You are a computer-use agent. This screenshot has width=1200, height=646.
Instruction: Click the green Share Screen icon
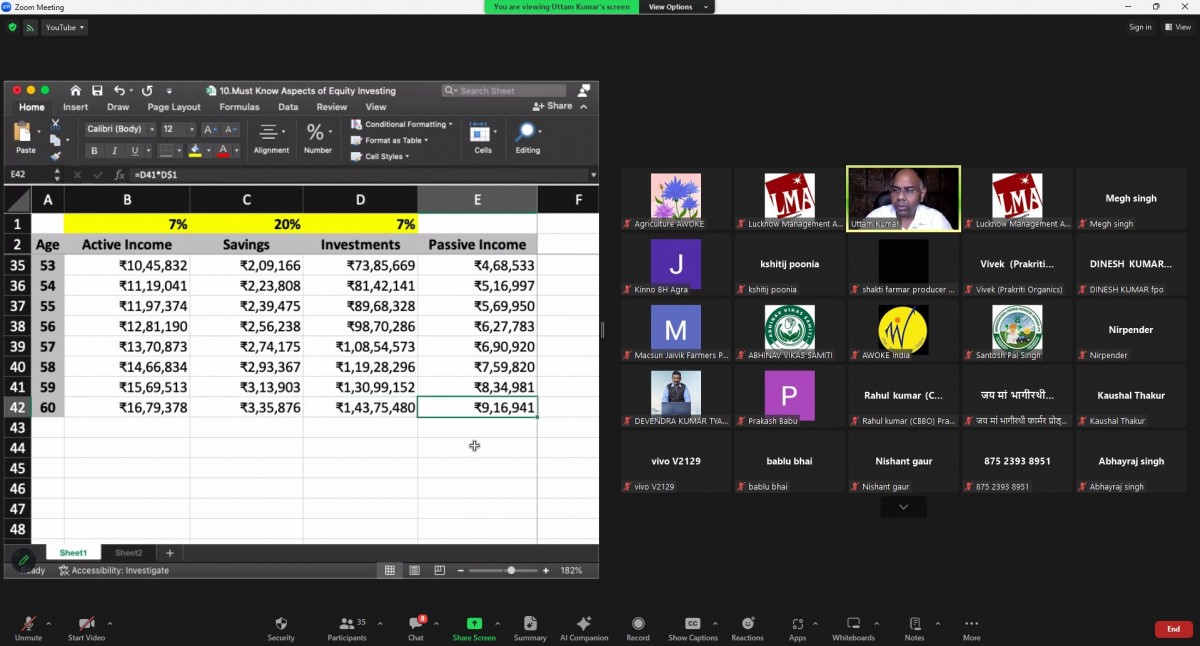[474, 624]
